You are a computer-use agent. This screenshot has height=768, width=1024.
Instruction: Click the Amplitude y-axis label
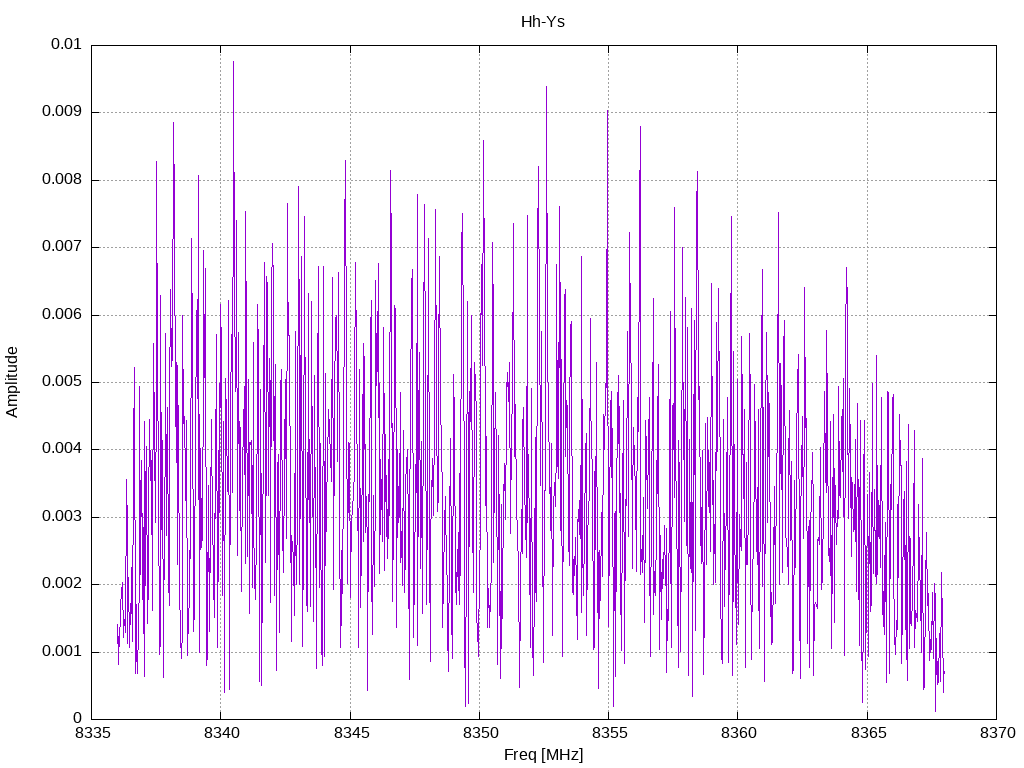click(x=12, y=382)
